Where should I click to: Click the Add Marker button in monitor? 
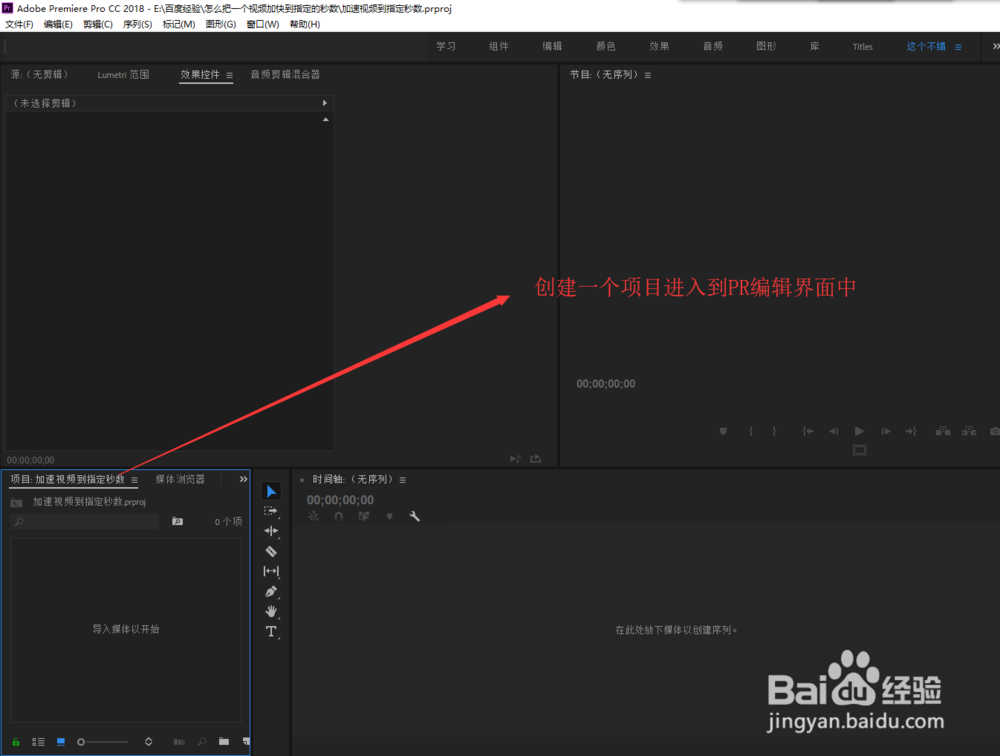(x=723, y=430)
